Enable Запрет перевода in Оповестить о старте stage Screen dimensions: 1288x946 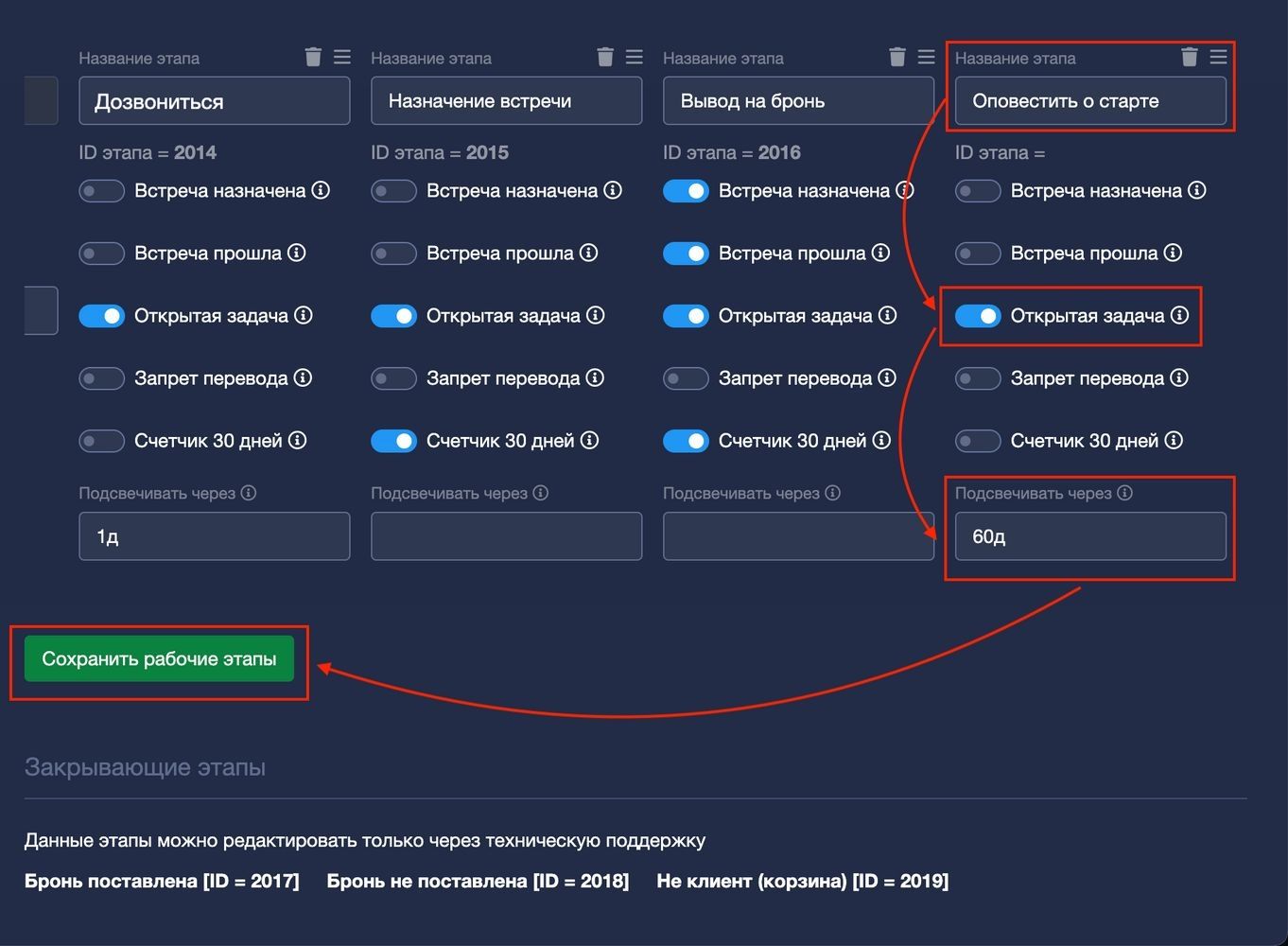[978, 378]
